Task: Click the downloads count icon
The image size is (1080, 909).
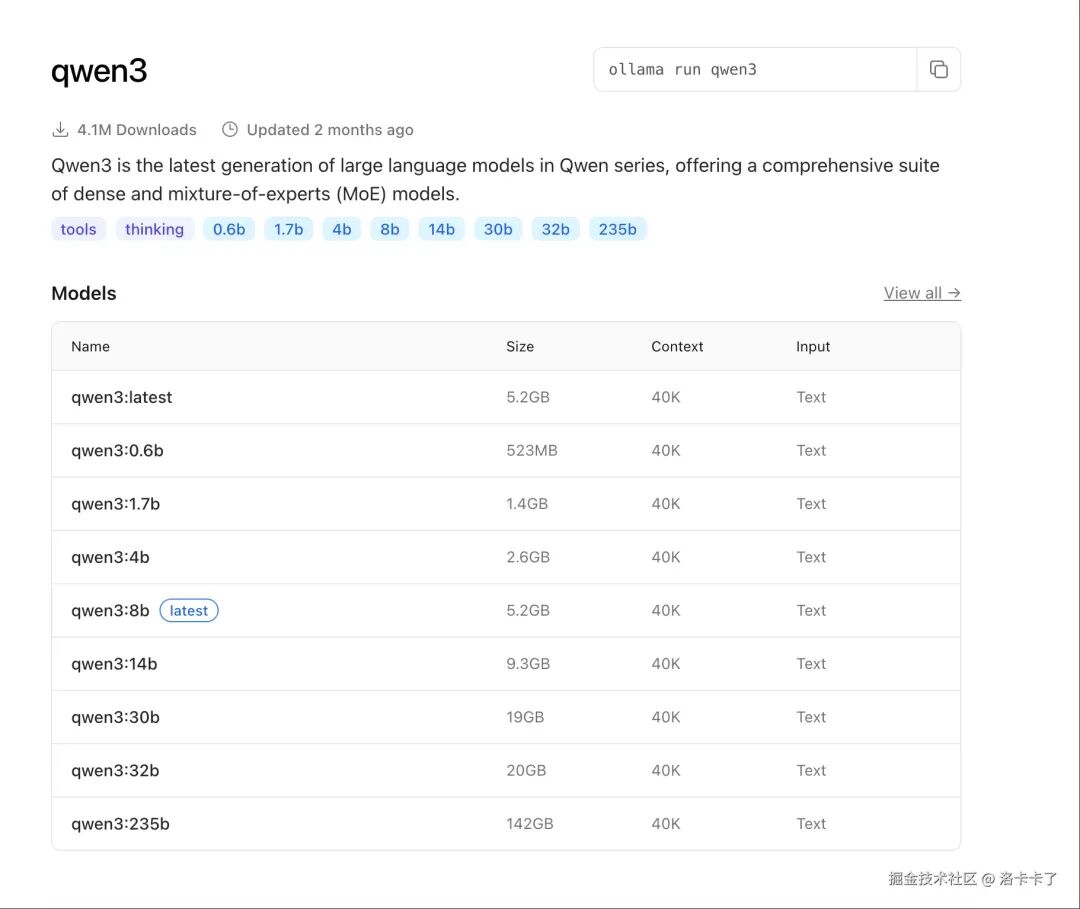Action: point(60,130)
